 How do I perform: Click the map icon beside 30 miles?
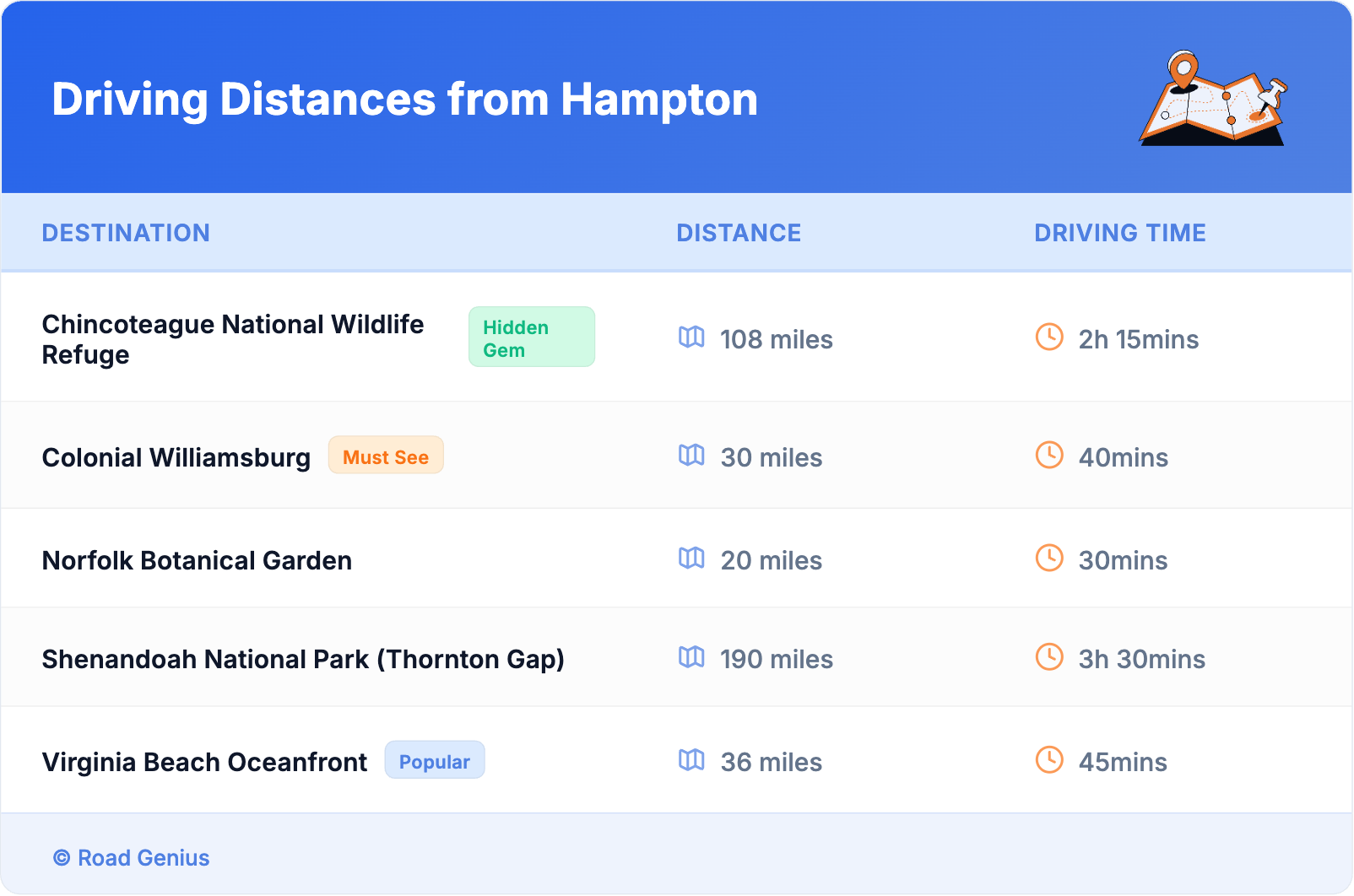pyautogui.click(x=691, y=456)
